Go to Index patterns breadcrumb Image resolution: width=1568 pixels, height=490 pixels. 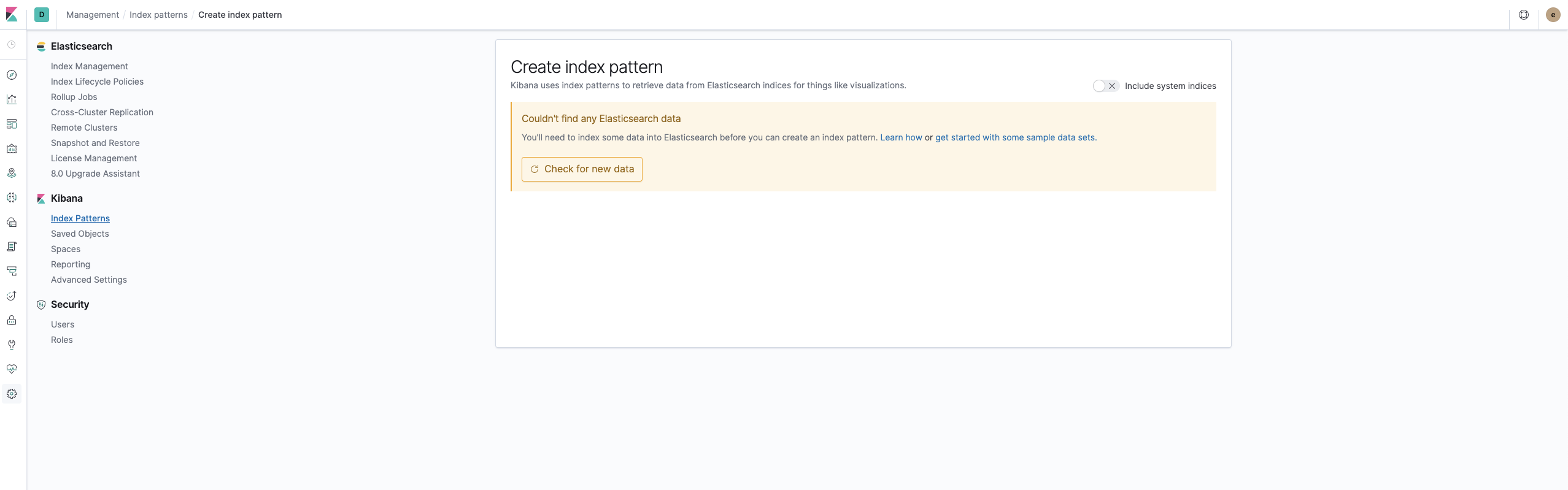pos(158,15)
